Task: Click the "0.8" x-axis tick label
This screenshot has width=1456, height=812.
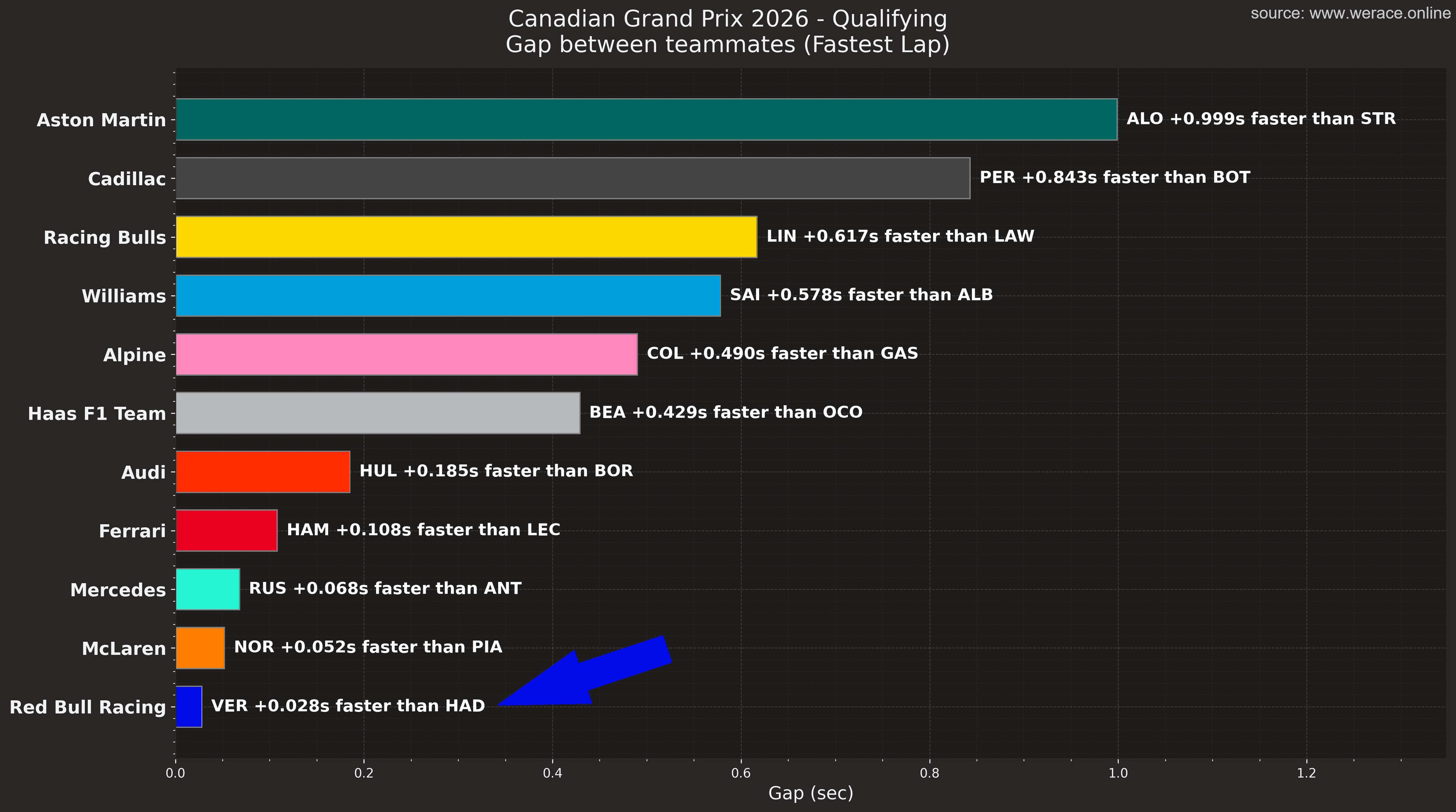Action: click(929, 773)
